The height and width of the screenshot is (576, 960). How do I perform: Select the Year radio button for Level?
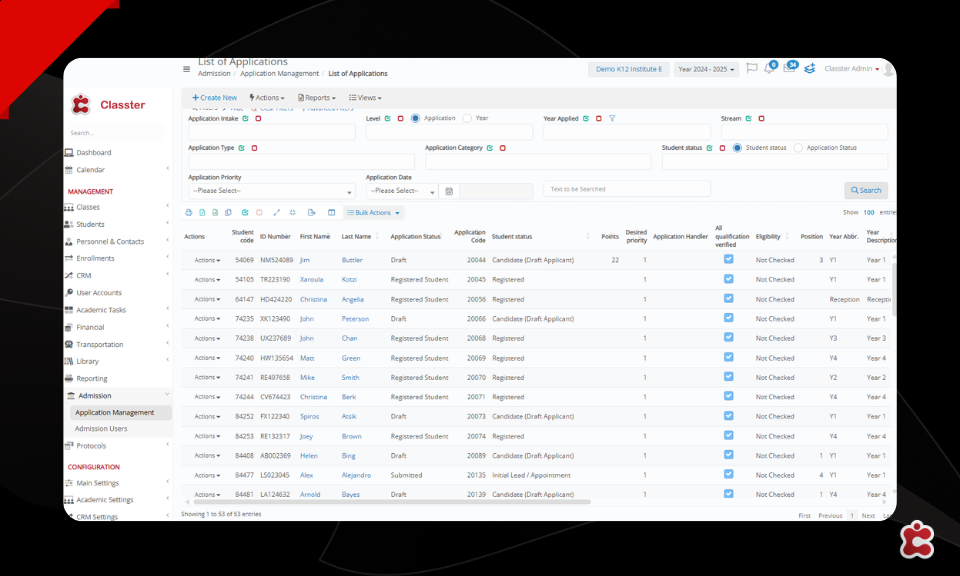pos(467,118)
